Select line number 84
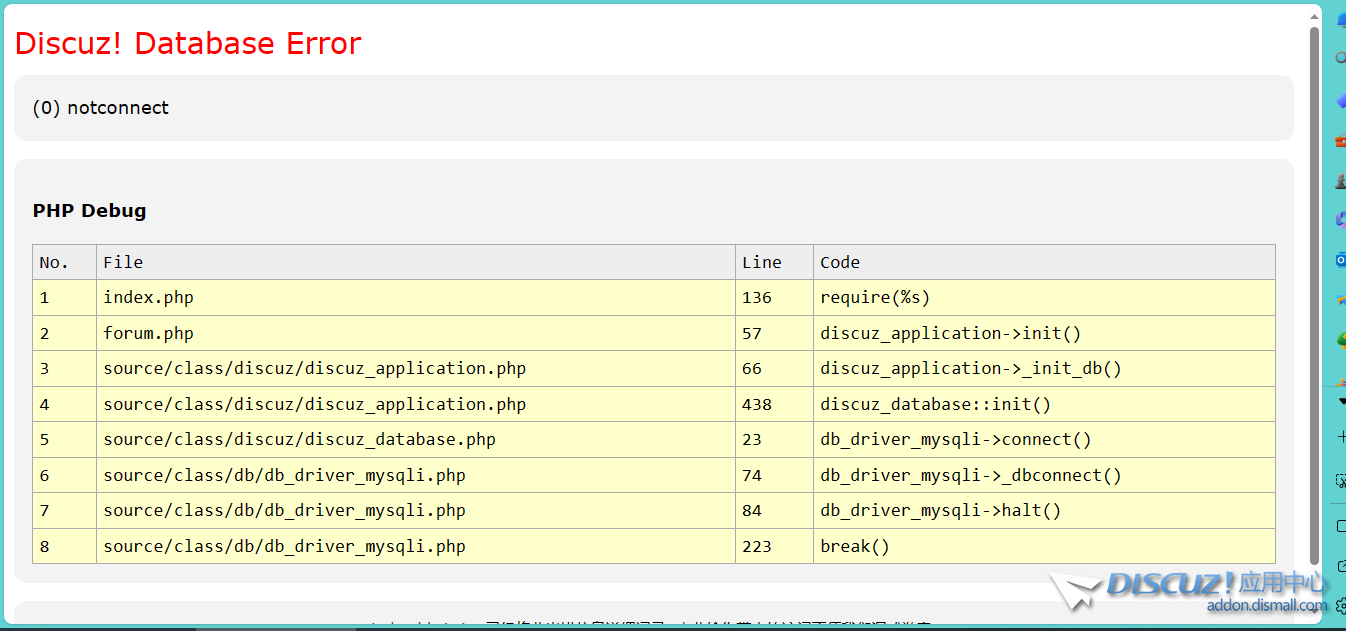The height and width of the screenshot is (631, 1346). tap(752, 511)
